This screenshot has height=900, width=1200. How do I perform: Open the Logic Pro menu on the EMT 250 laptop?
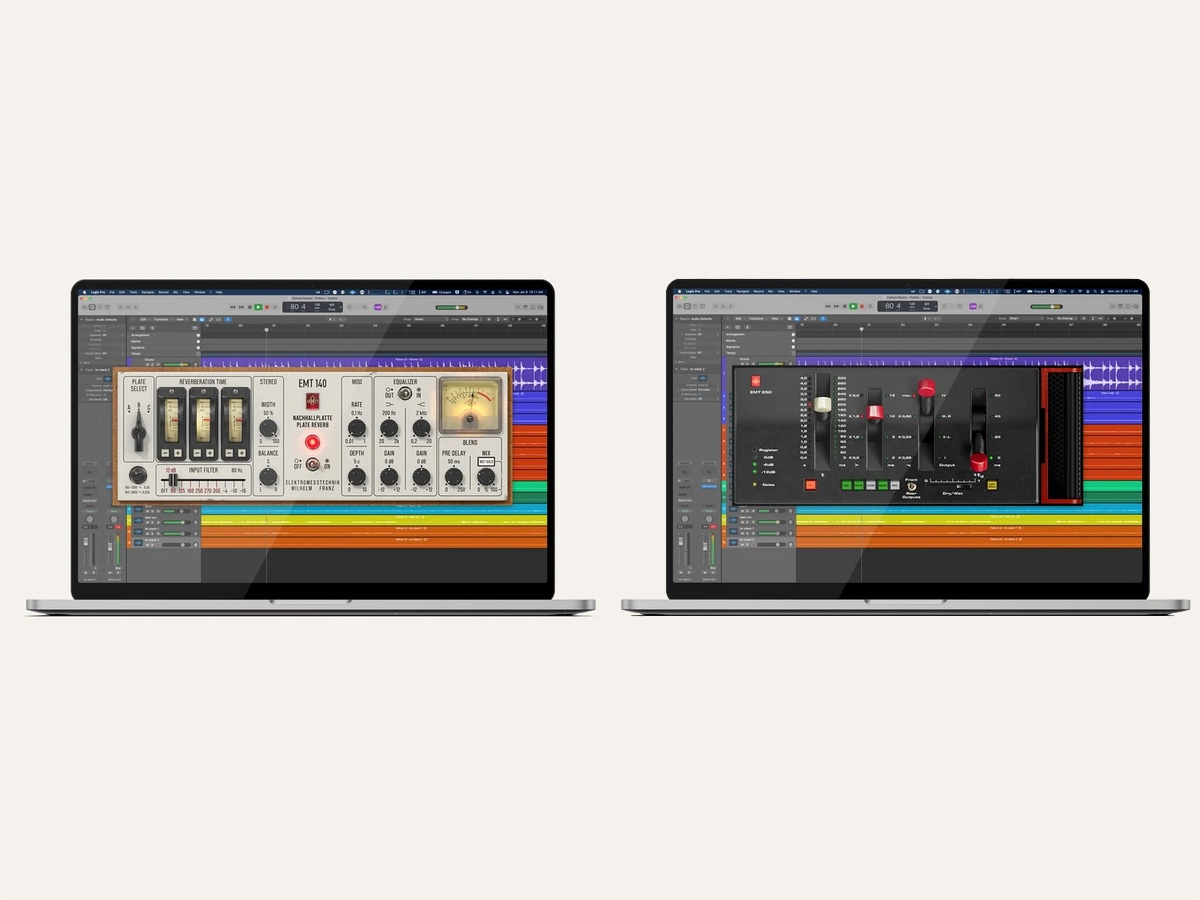693,292
